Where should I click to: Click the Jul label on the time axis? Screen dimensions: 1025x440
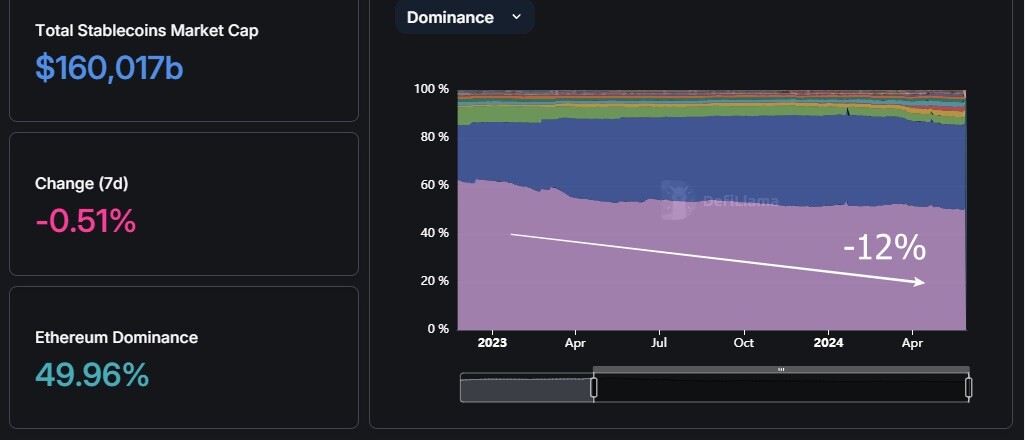pyautogui.click(x=659, y=343)
